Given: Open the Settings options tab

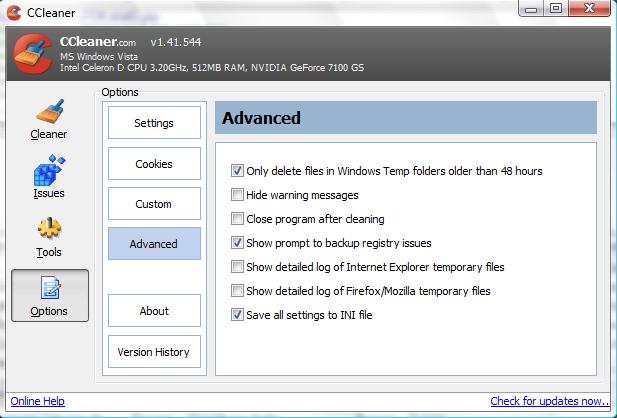Looking at the screenshot, I should tap(154, 123).
